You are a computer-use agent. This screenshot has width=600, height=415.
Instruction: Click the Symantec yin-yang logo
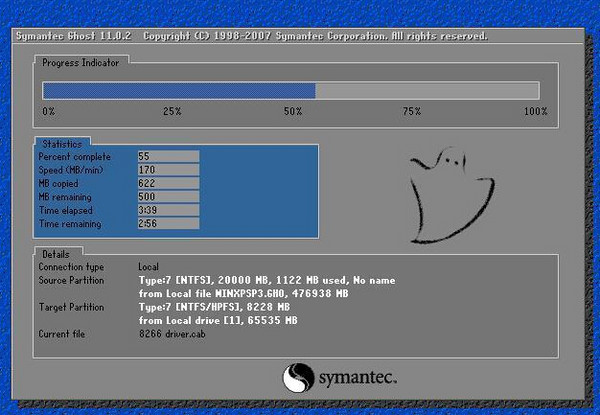click(x=298, y=378)
